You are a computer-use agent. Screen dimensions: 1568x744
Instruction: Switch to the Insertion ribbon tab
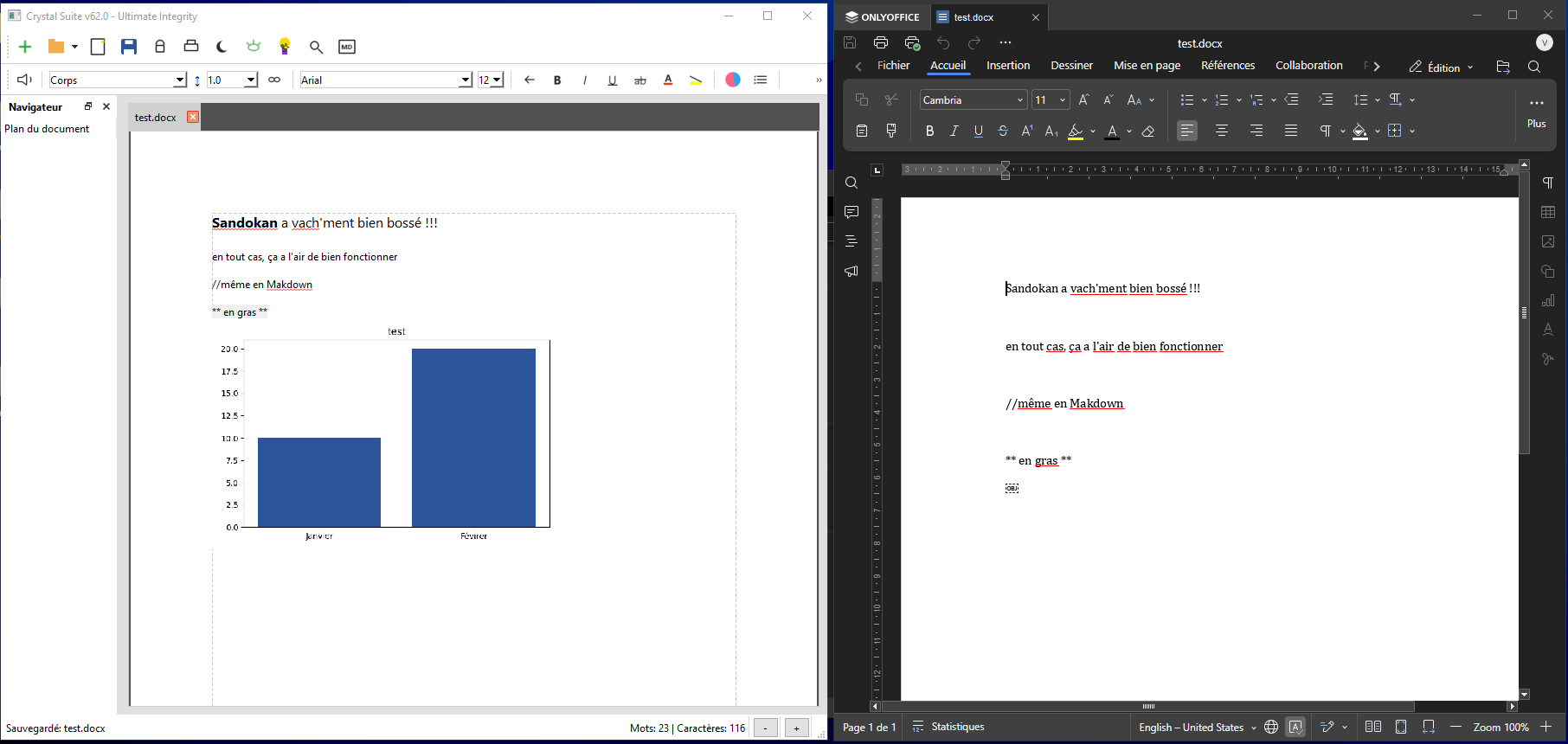tap(1008, 66)
